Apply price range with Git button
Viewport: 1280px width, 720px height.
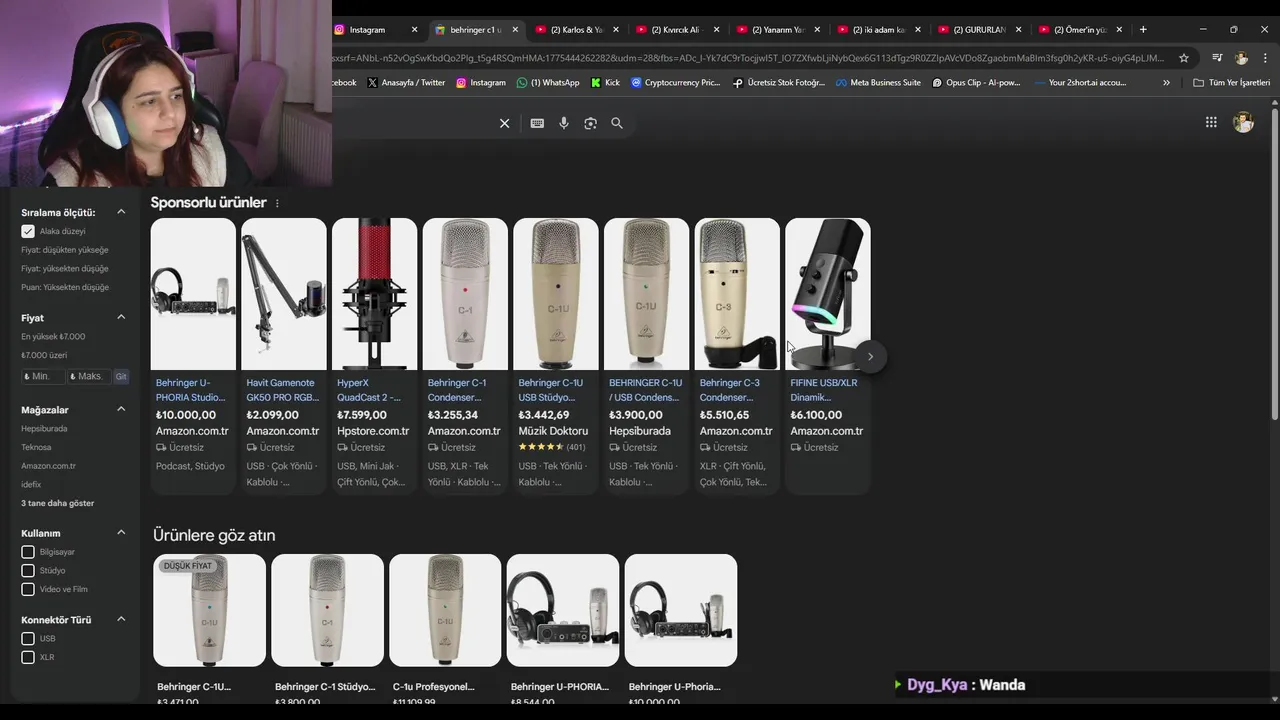point(121,377)
